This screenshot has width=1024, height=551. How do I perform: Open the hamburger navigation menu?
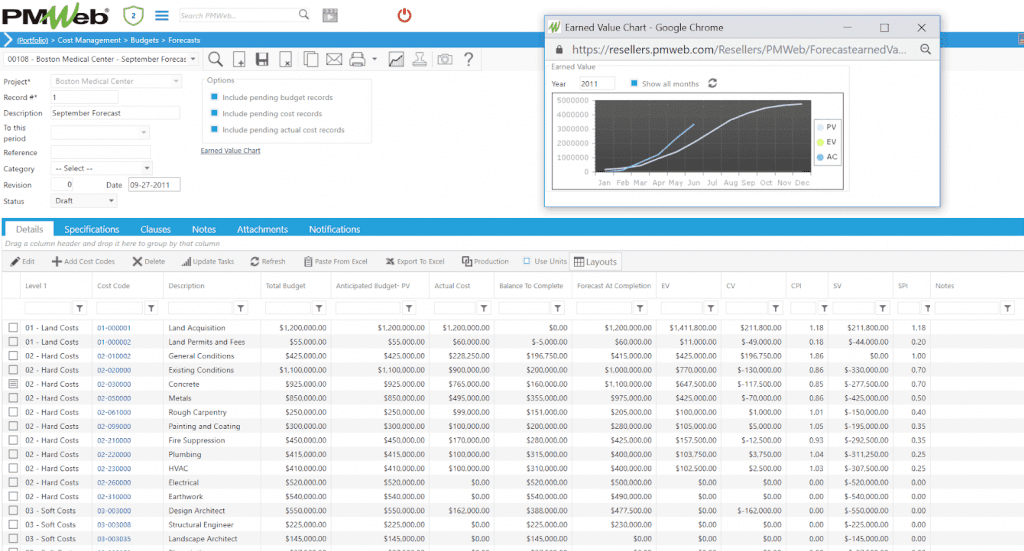(162, 15)
